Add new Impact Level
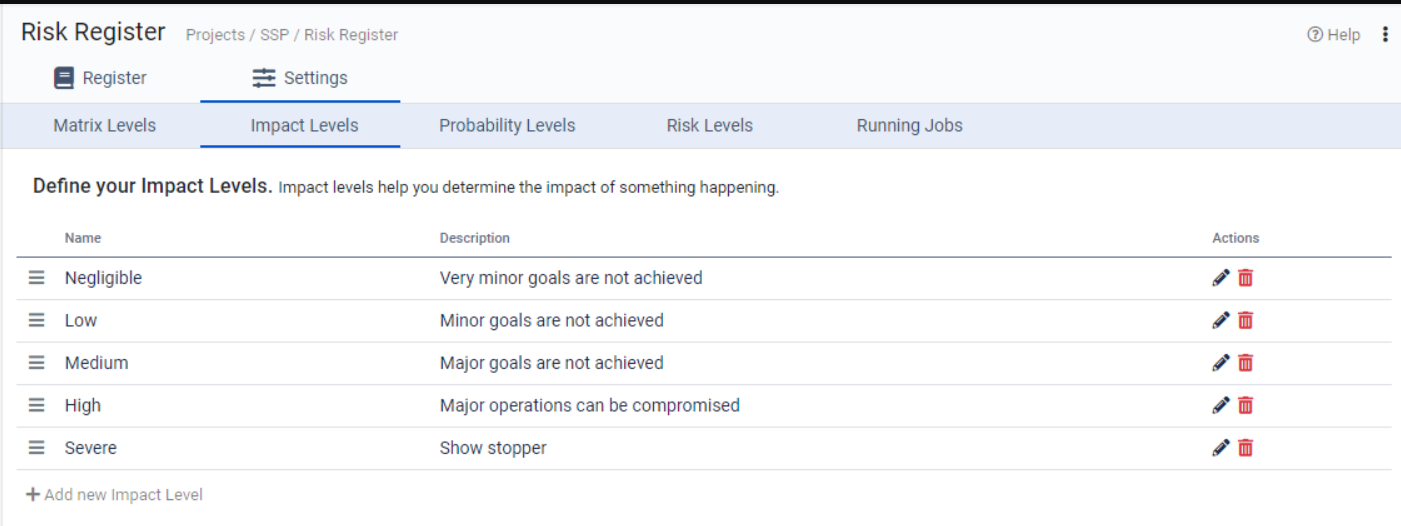The image size is (1401, 526). [115, 495]
